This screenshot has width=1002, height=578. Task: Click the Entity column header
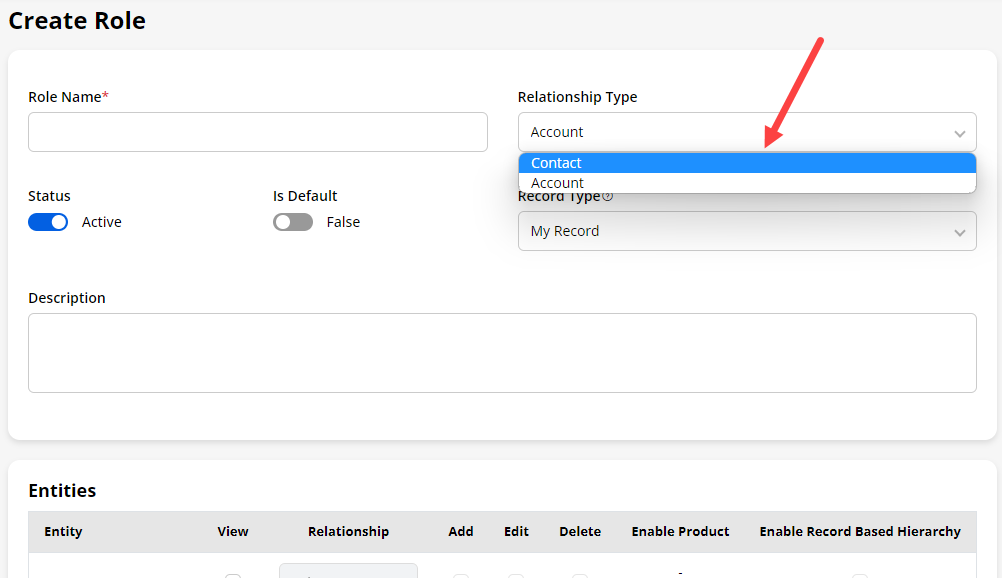point(63,531)
